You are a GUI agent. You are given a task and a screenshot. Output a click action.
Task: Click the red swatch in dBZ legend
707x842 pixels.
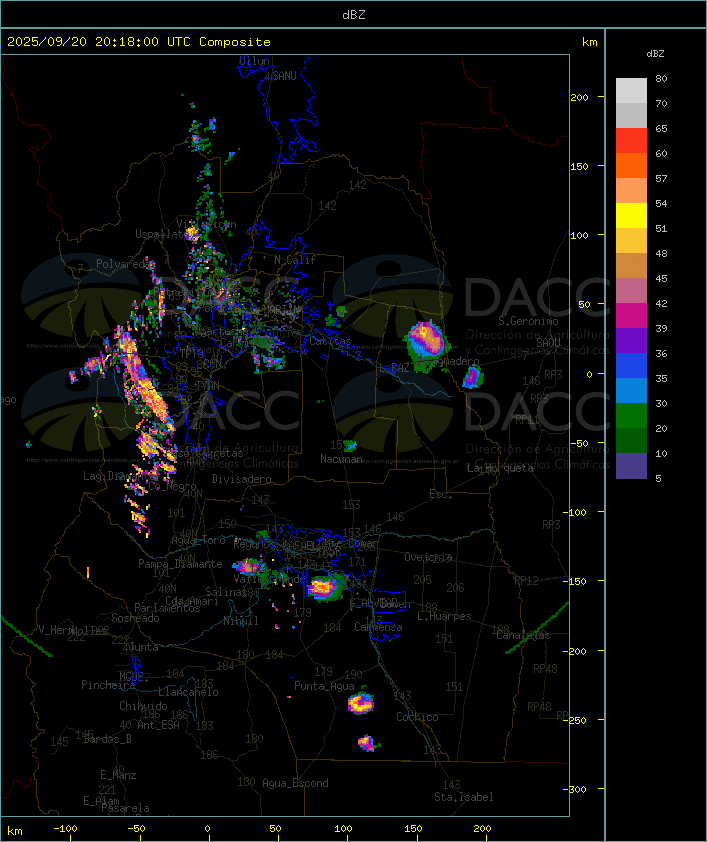(631, 141)
